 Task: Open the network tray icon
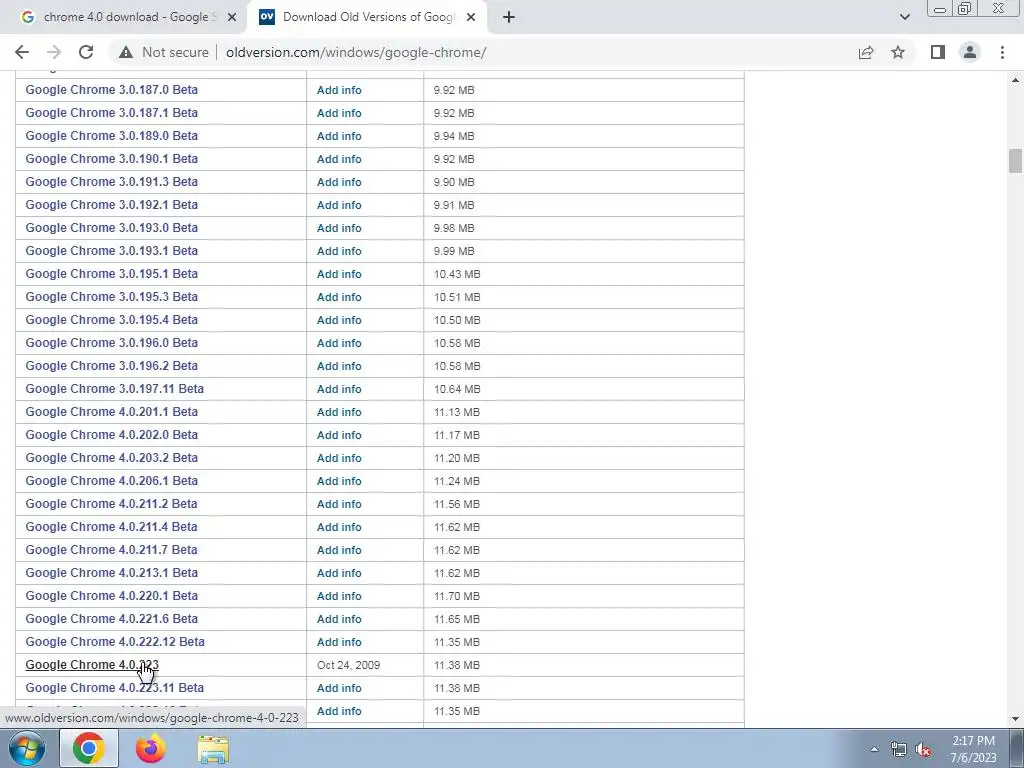pyautogui.click(x=899, y=749)
